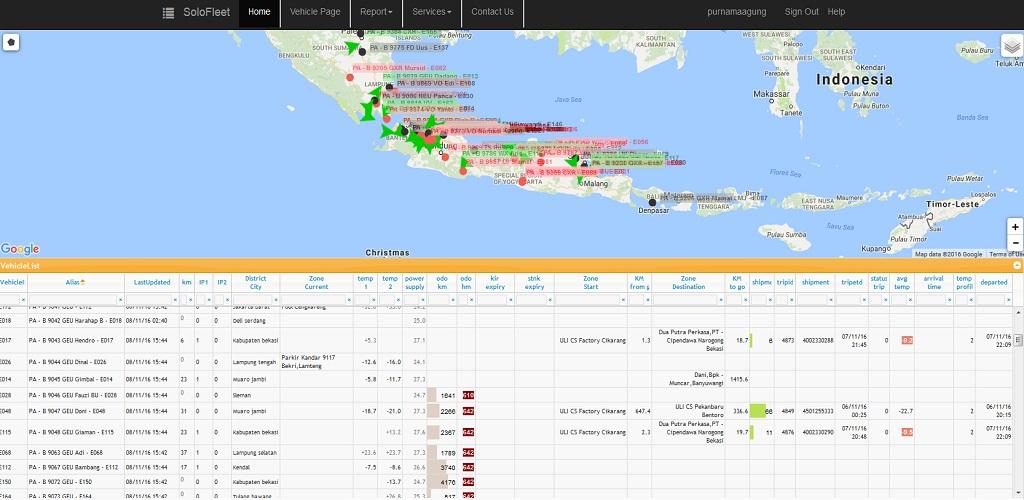
Task: Clear the District City filter x icon
Action: [275, 300]
